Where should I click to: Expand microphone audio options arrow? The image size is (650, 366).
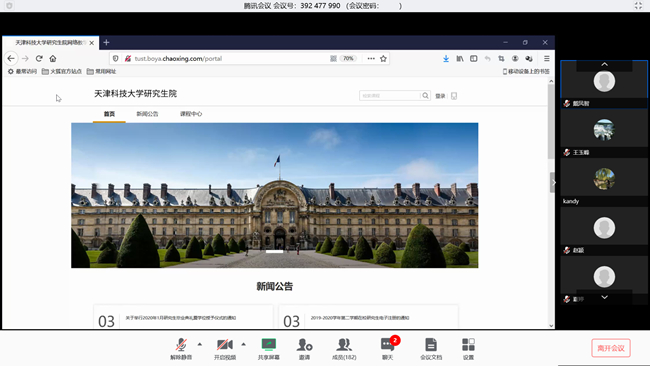pos(200,344)
